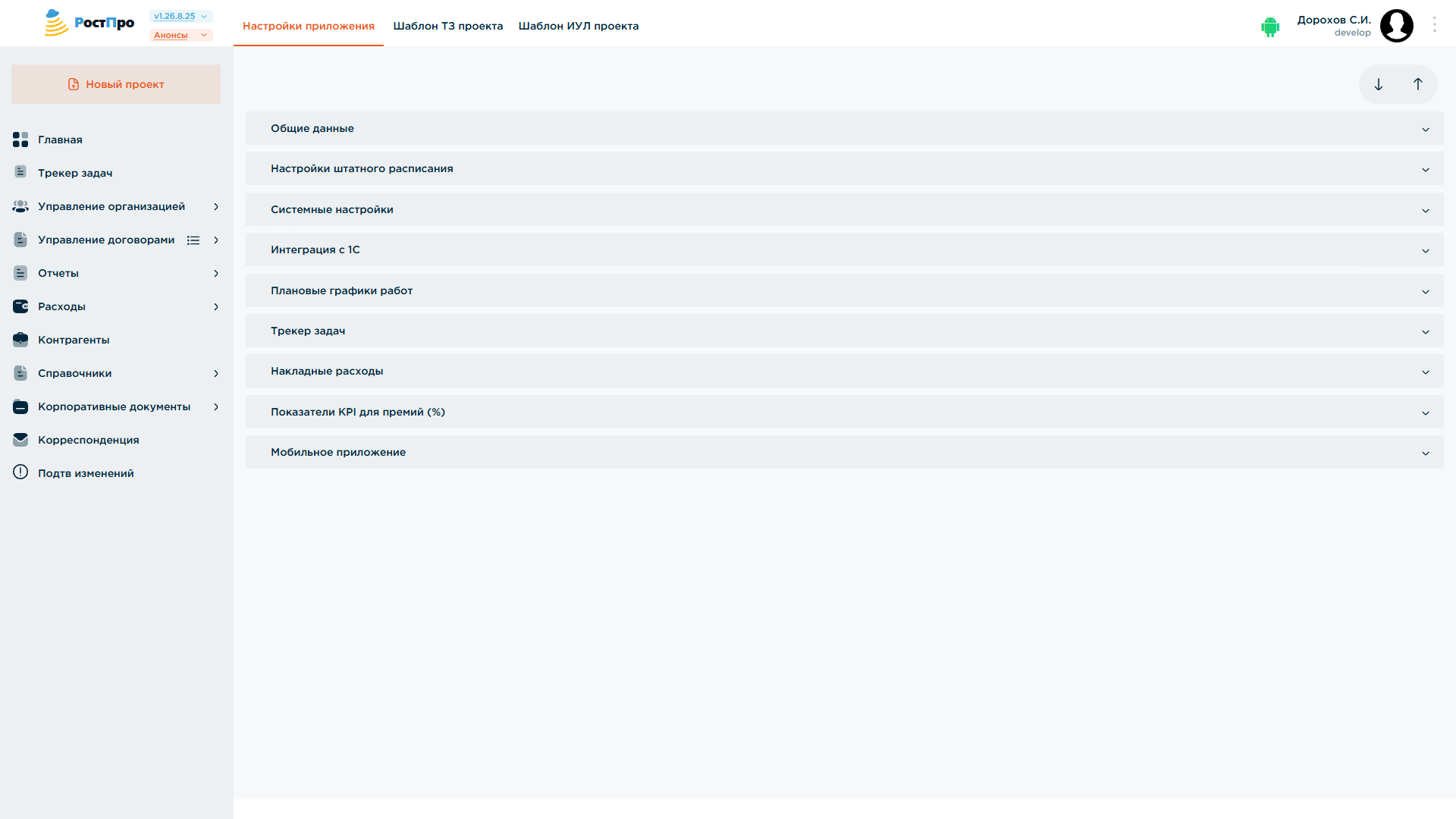Expand Управление организацией submenu chevron
Viewport: 1456px width, 819px height.
(216, 206)
